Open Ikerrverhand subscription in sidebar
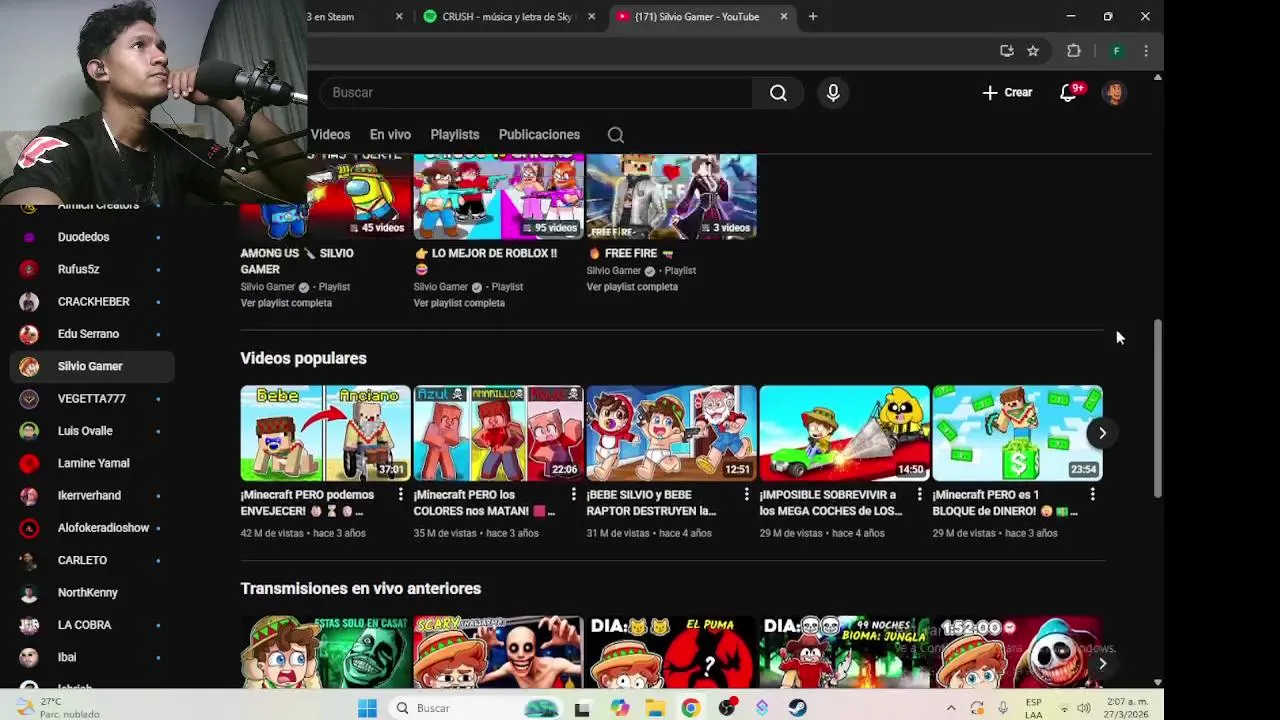This screenshot has width=1280, height=720. click(92, 496)
